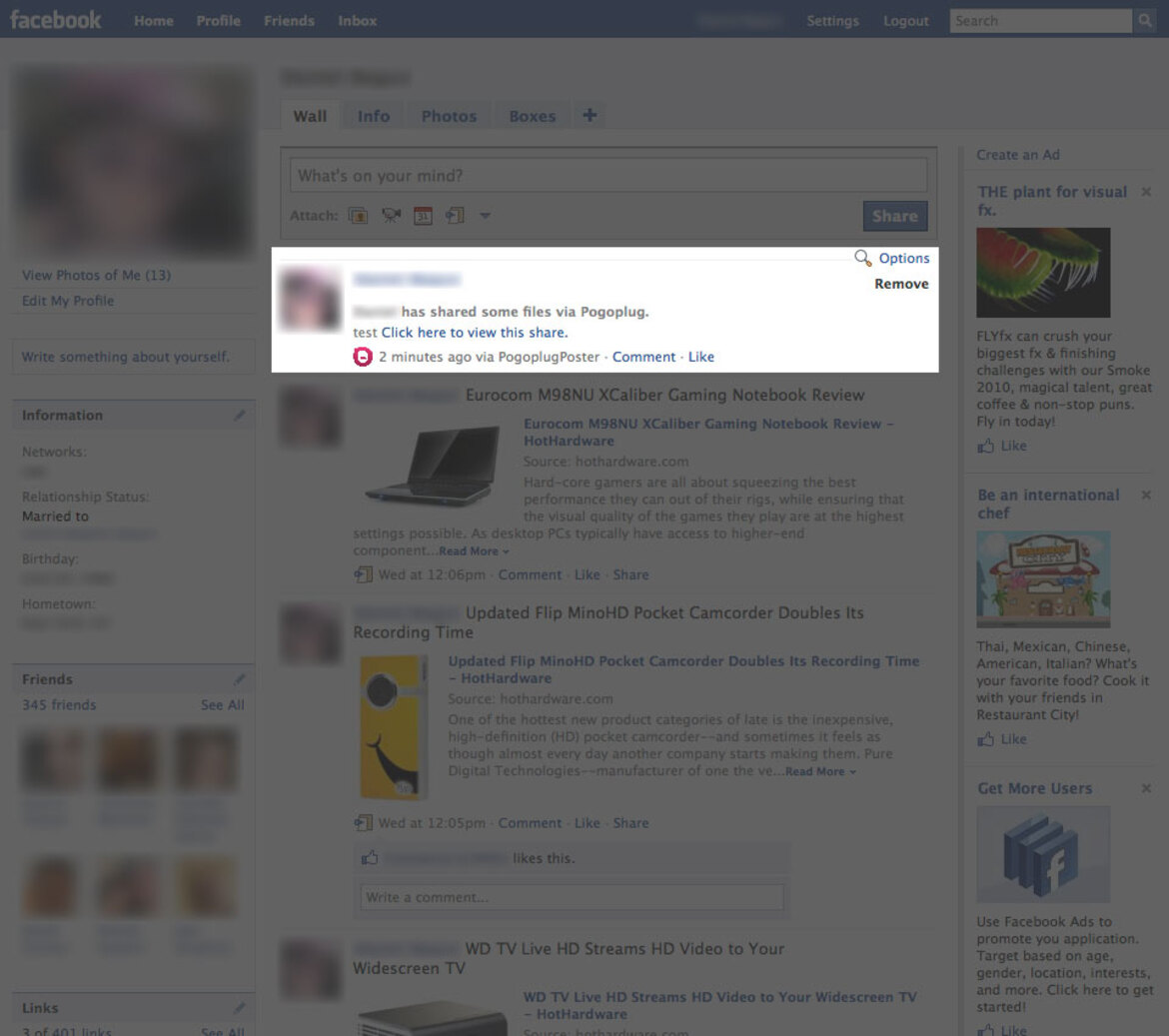Click the 'Write a comment...' field
The image size is (1169, 1036).
572,897
